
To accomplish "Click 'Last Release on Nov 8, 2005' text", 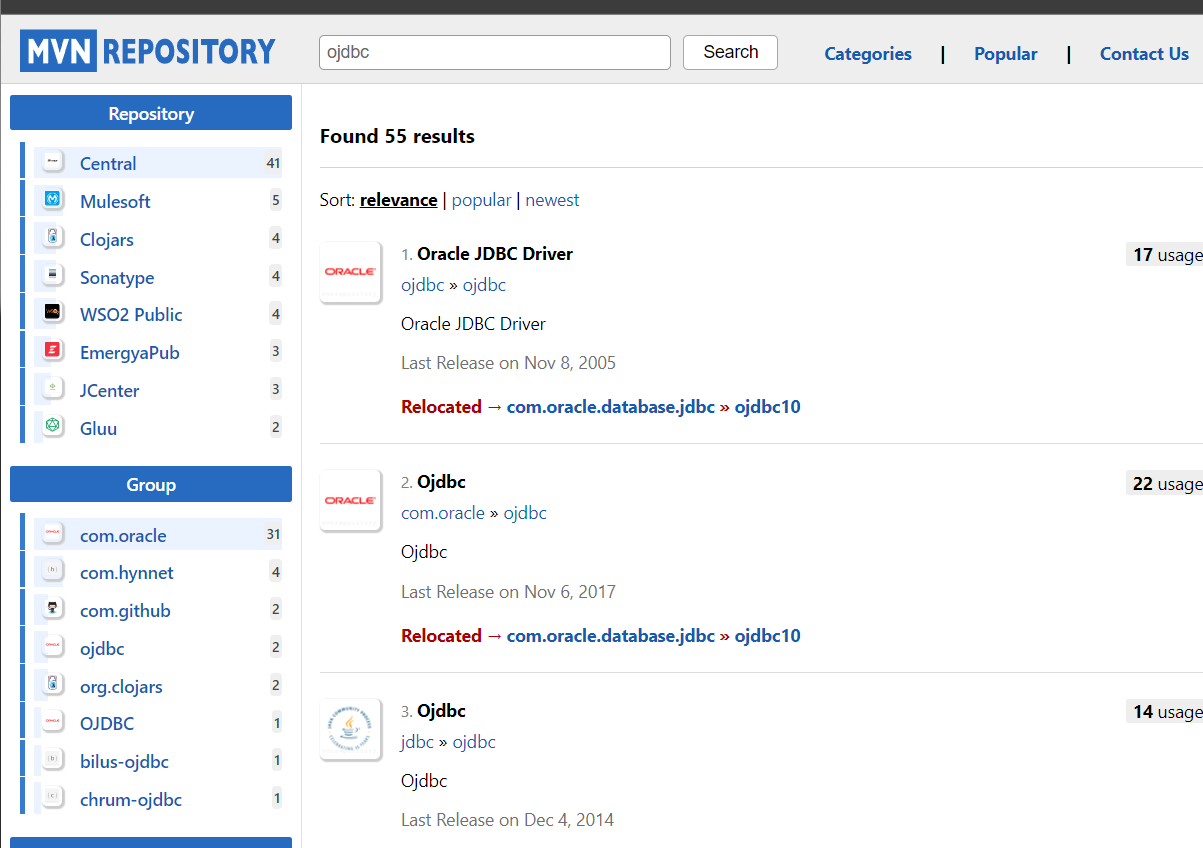I will 508,362.
